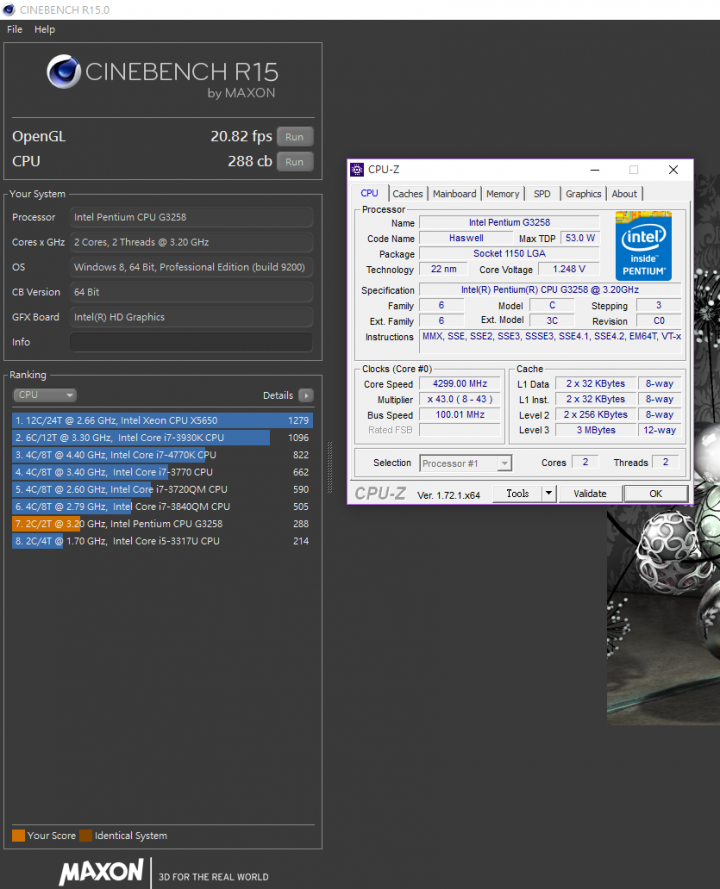The image size is (720, 889).
Task: Switch to the SPD tab in CPU-Z
Action: pyautogui.click(x=542, y=194)
